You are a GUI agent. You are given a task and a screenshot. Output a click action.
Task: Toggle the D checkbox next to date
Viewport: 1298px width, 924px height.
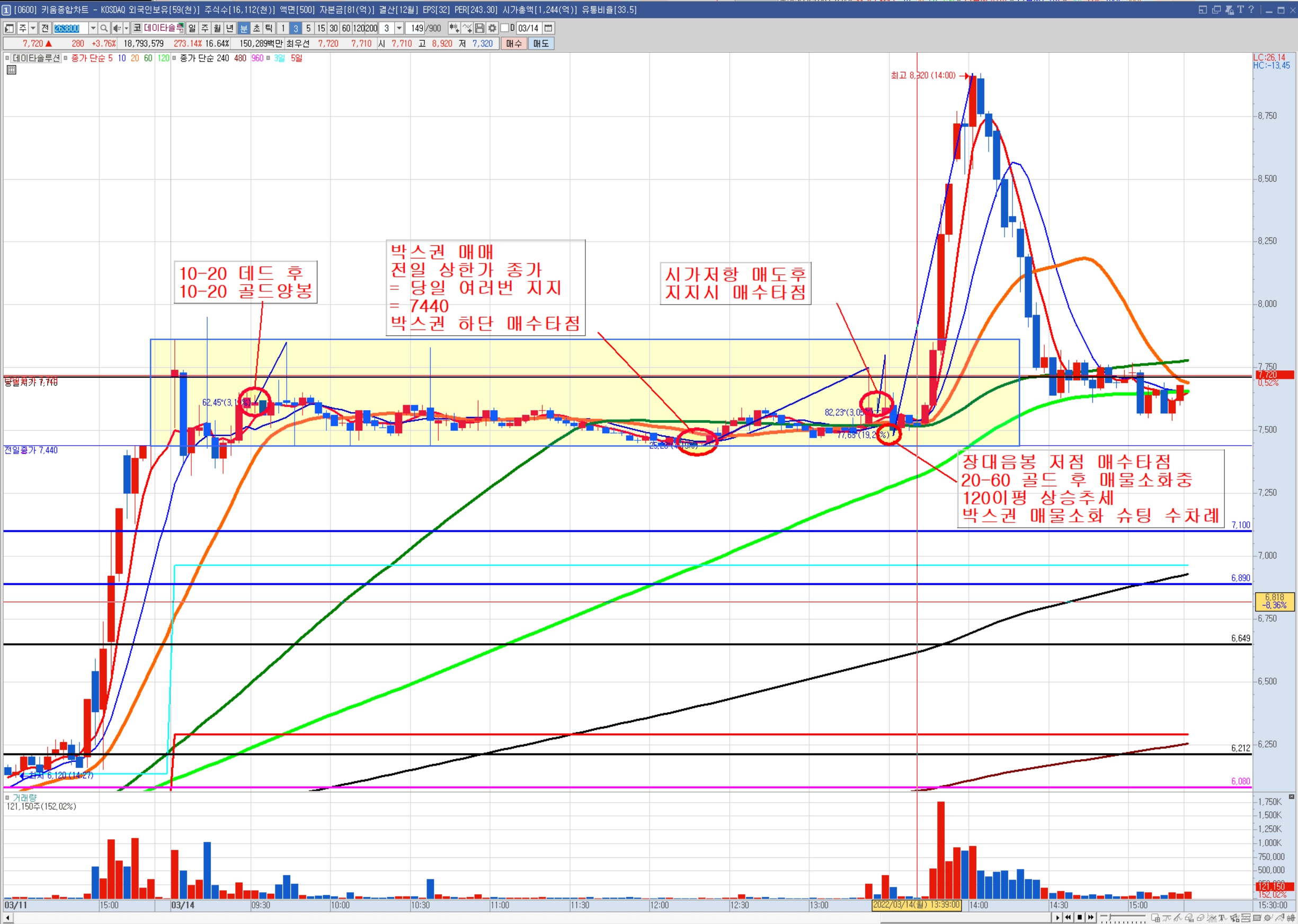coord(504,28)
